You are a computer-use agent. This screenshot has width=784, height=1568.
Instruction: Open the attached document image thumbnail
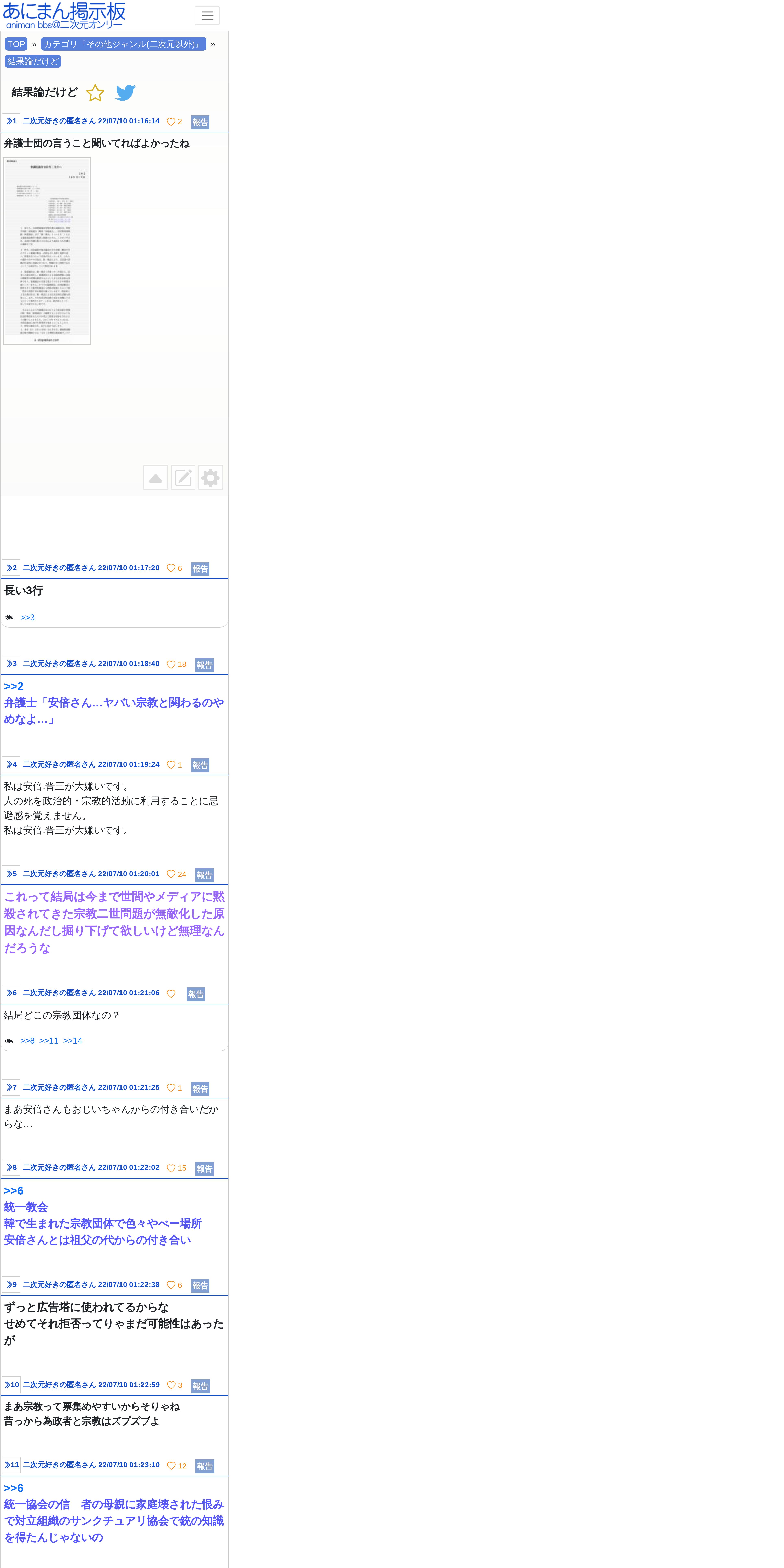[47, 251]
